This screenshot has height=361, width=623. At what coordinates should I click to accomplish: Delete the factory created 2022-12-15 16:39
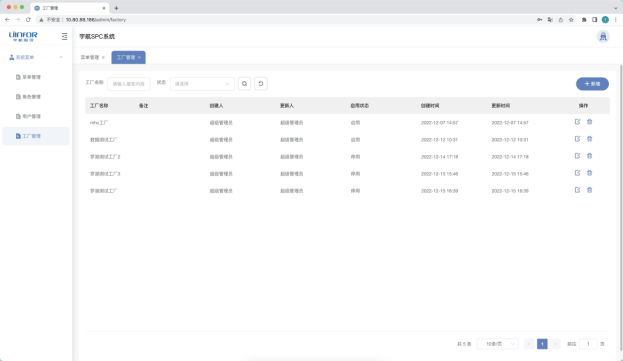click(x=590, y=190)
